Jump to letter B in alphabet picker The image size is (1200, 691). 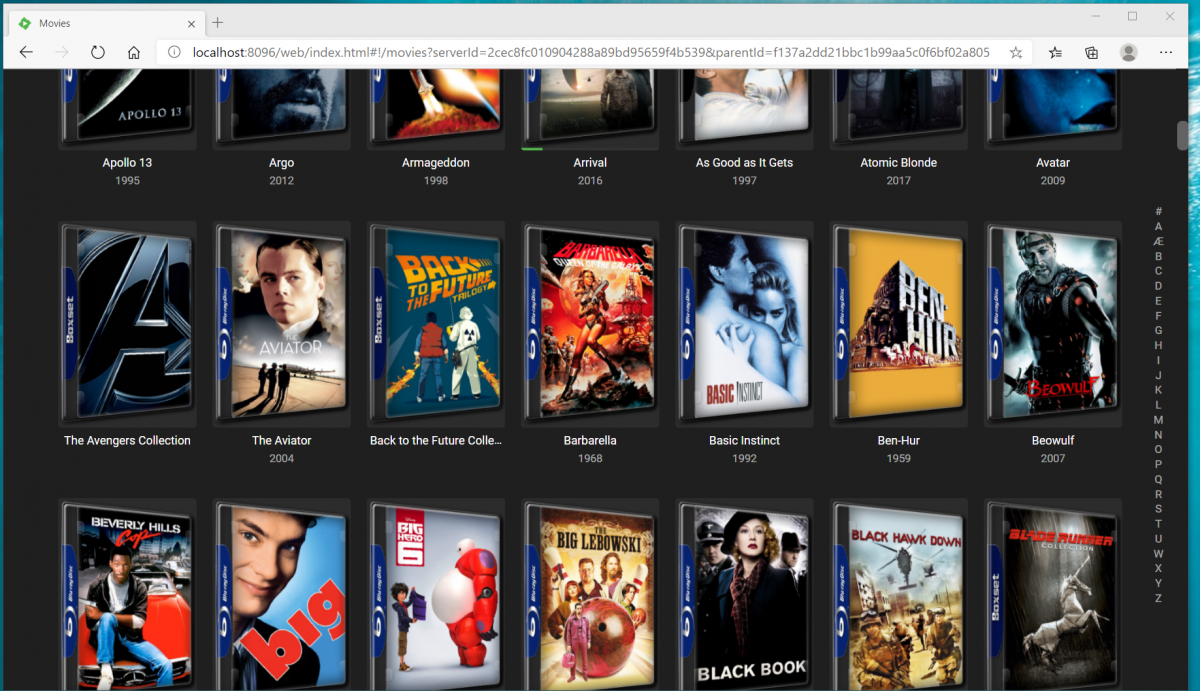click(1158, 256)
